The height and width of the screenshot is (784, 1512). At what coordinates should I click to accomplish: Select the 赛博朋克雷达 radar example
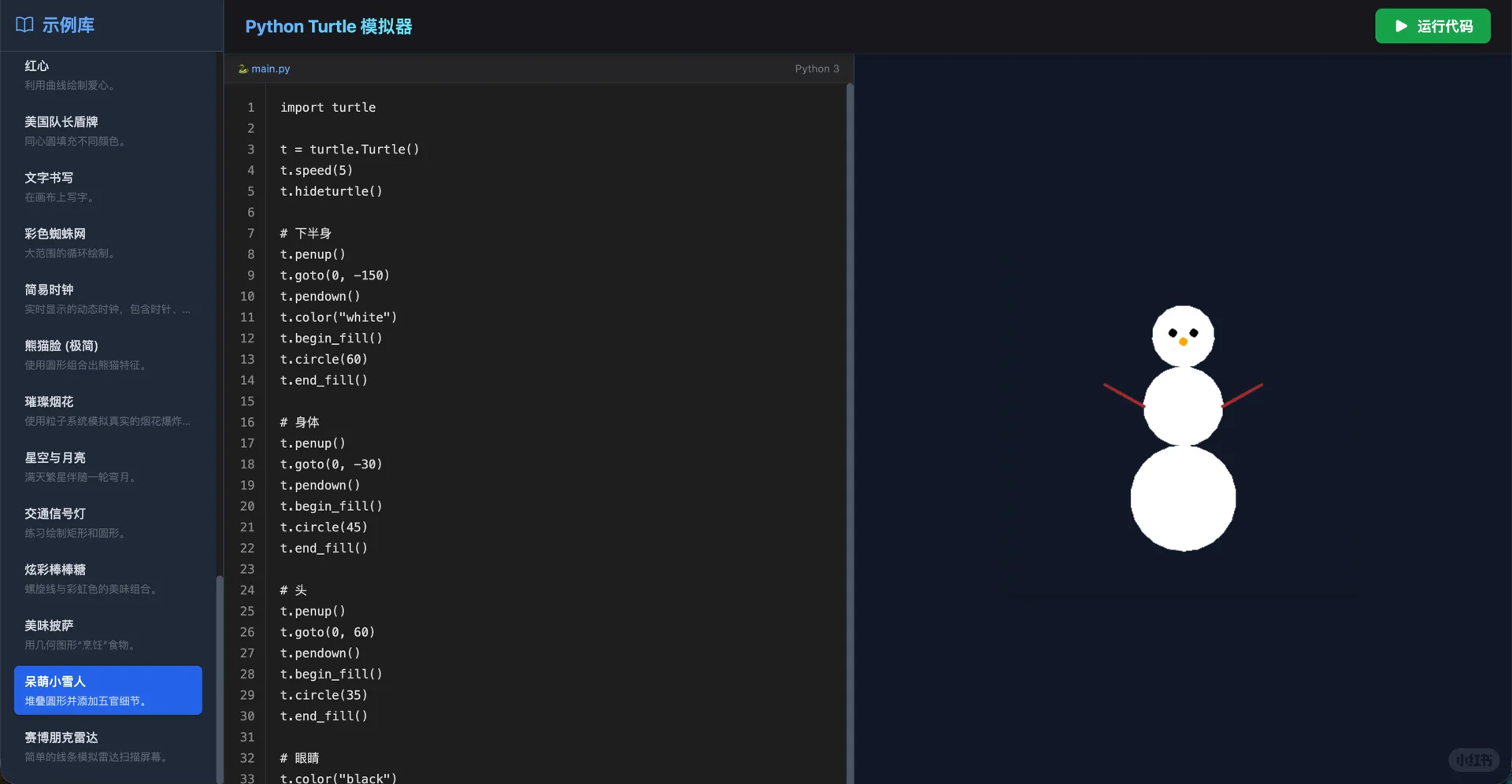[108, 746]
